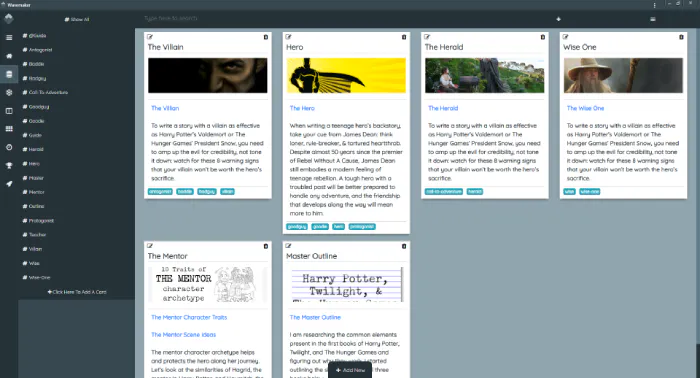
Task: Edit the Master Outline card
Action: click(x=288, y=246)
